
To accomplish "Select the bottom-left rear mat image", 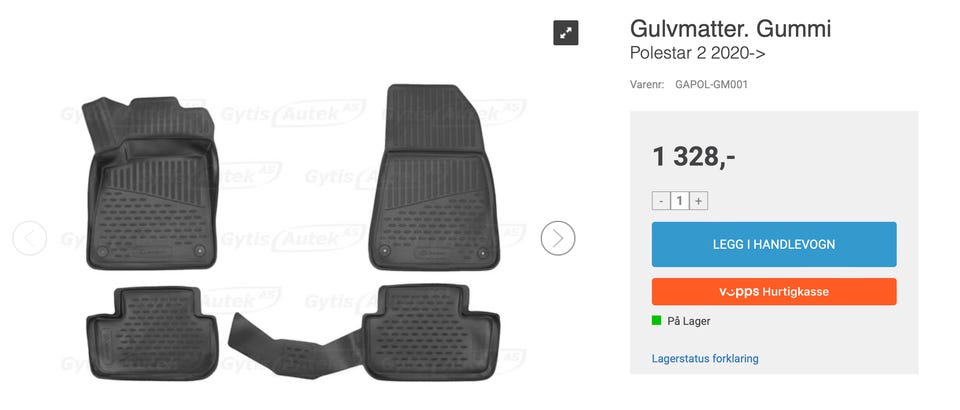I will click(152, 332).
